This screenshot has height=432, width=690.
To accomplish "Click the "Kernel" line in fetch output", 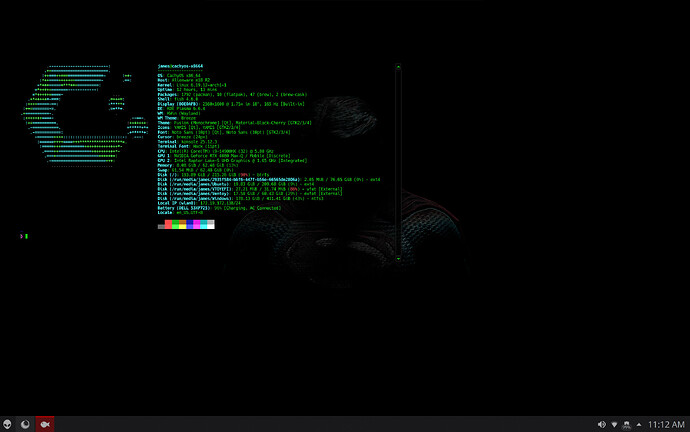I will pos(192,85).
